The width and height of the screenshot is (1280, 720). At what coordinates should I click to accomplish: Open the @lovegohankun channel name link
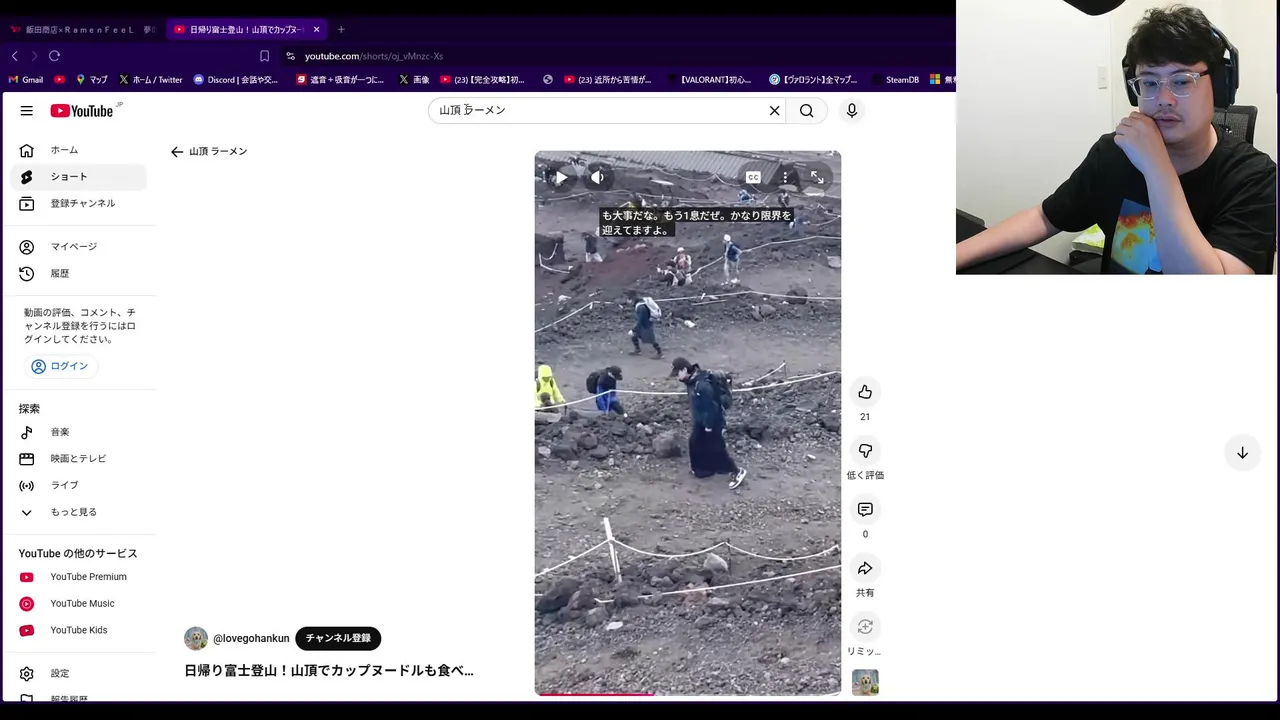click(251, 639)
